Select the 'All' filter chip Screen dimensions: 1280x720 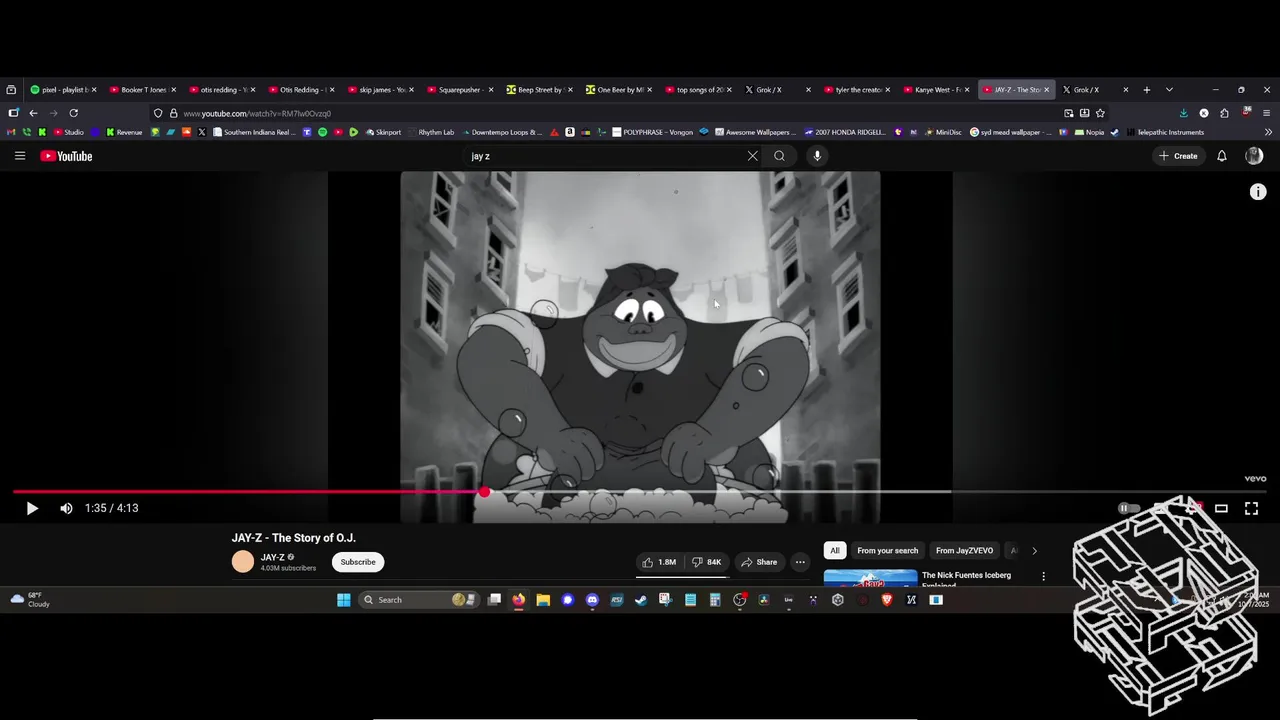pos(835,551)
